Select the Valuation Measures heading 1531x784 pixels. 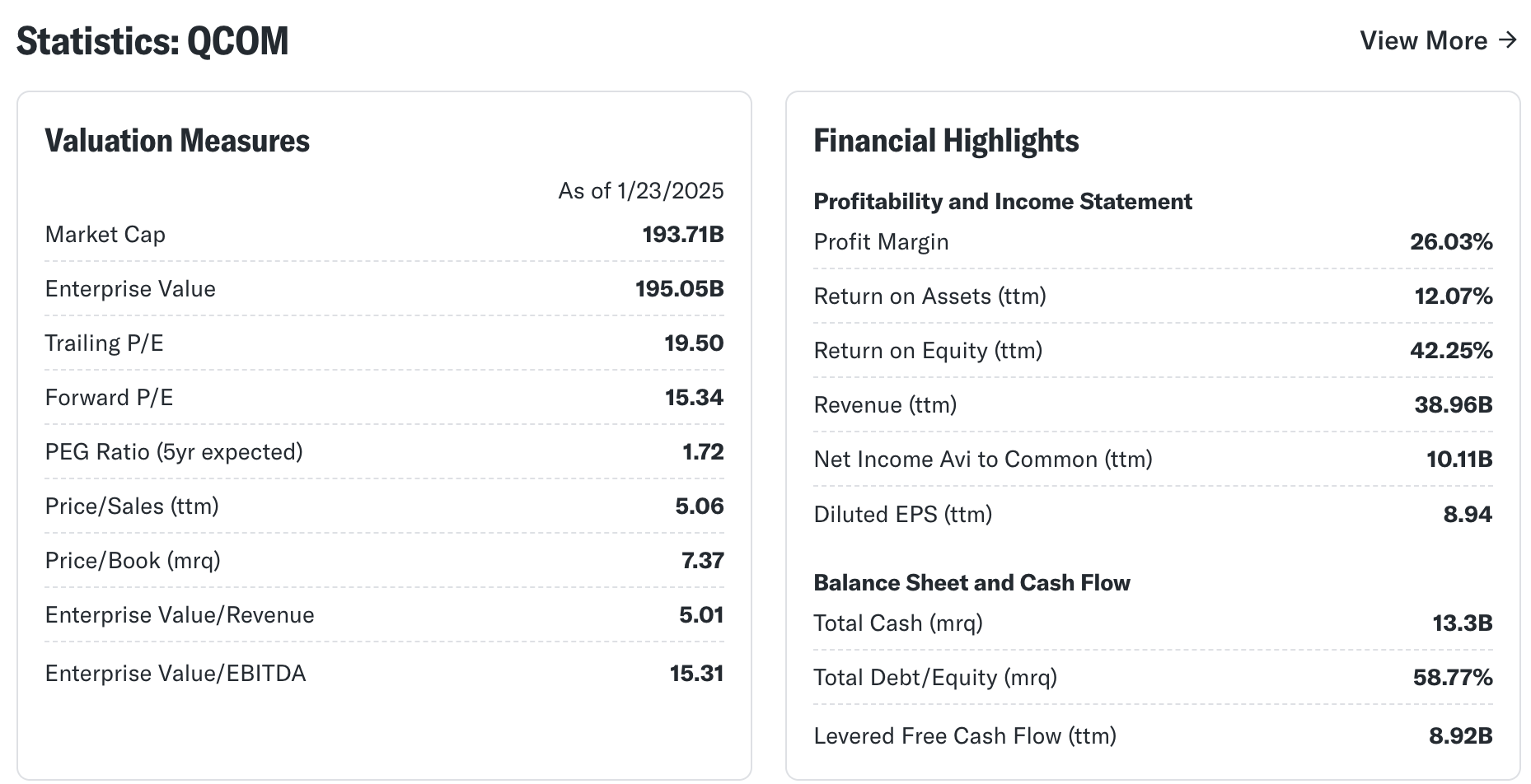(177, 141)
